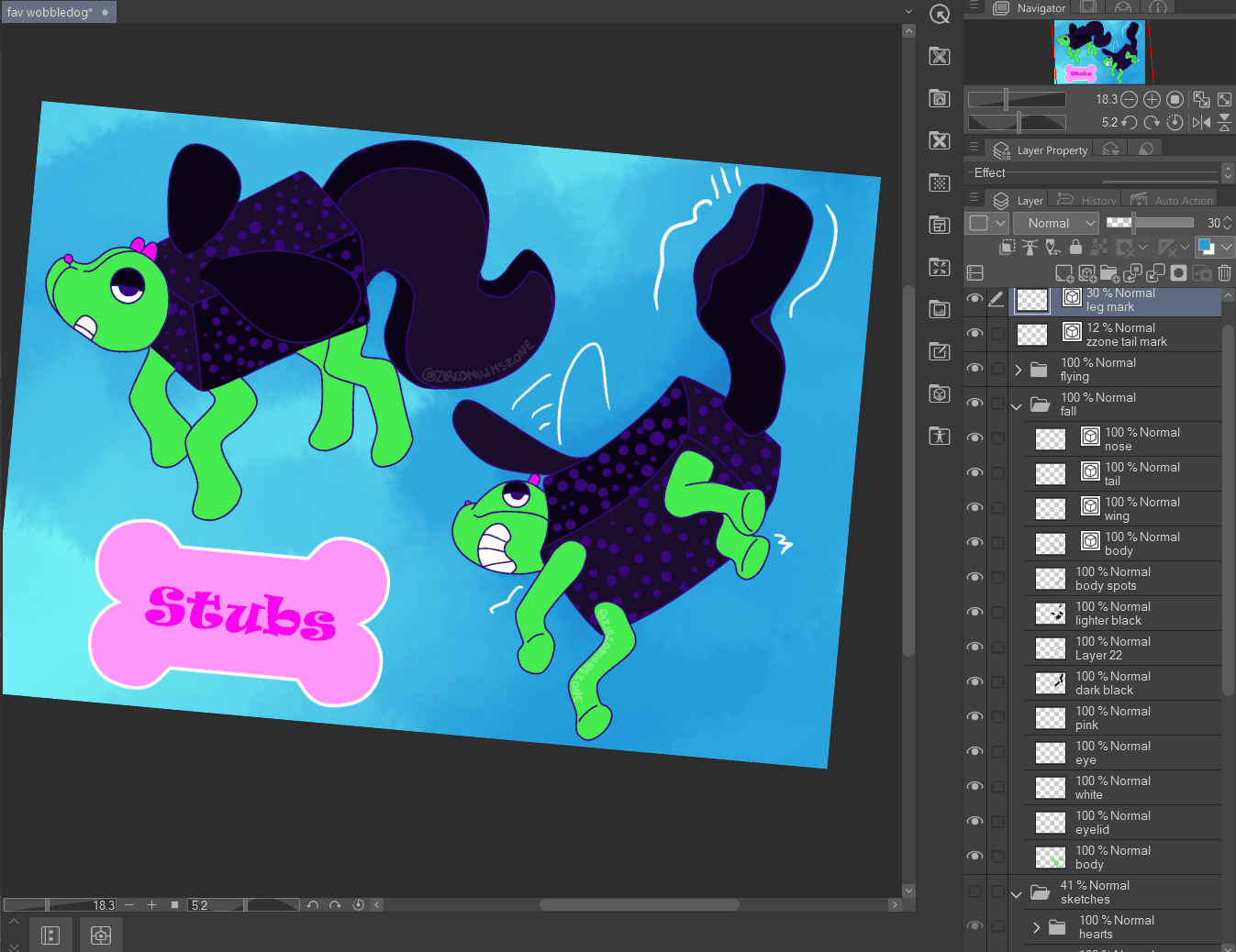This screenshot has width=1236, height=952.
Task: Click the Create Layer Mask icon
Action: (x=1179, y=272)
